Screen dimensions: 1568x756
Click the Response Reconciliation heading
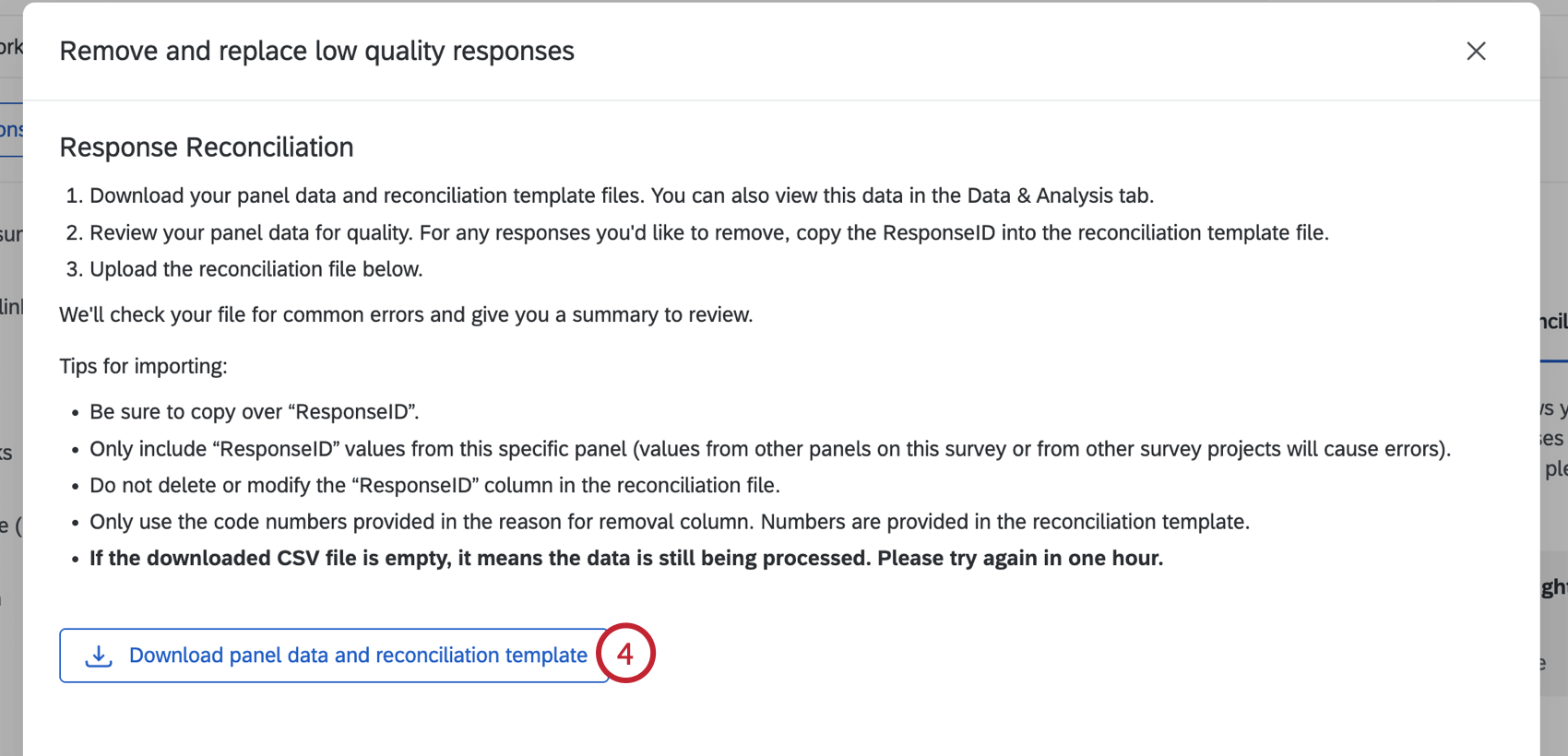point(206,147)
